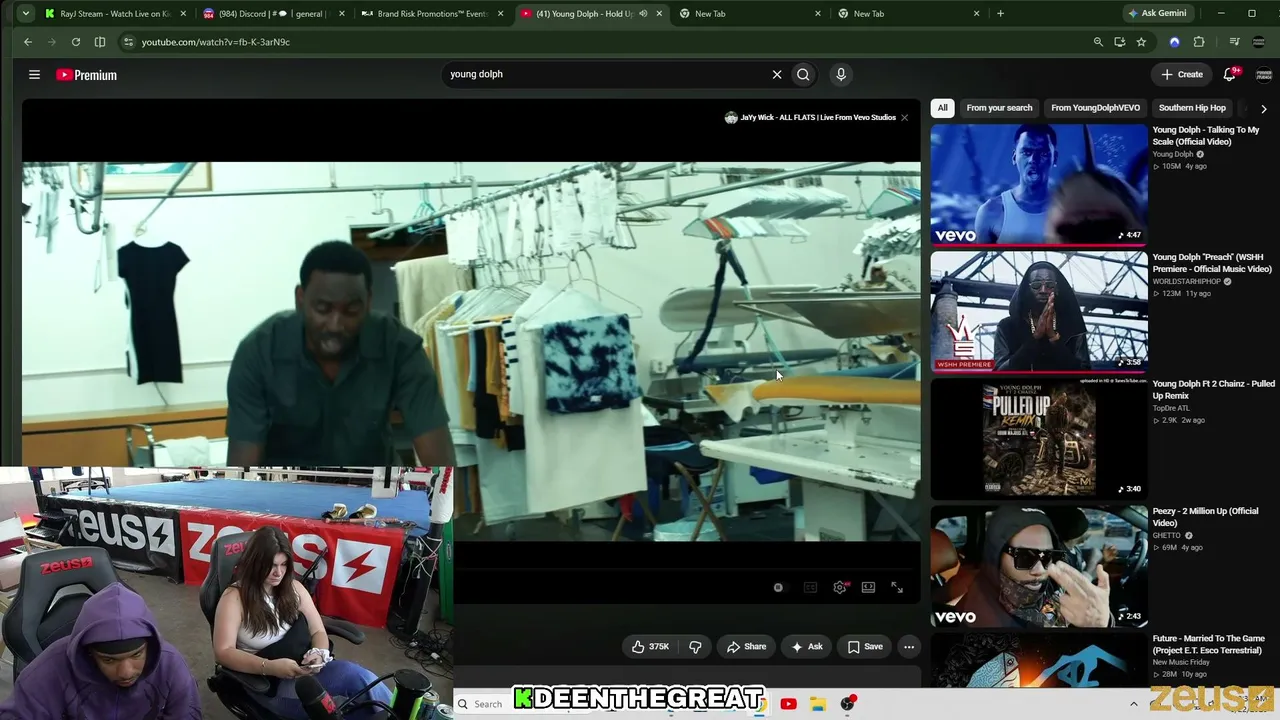
Task: Select the second New Tab
Action: [x=909, y=14]
